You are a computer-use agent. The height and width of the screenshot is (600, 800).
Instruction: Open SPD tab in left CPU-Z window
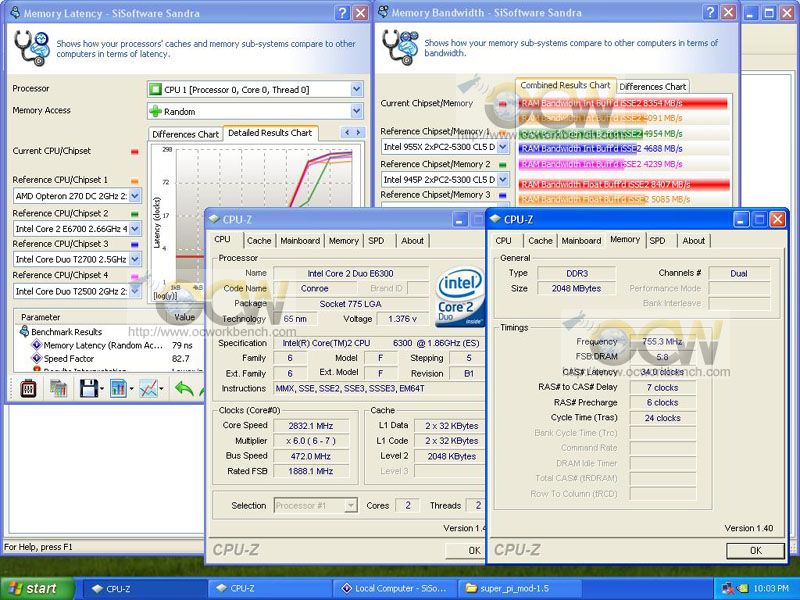[376, 241]
